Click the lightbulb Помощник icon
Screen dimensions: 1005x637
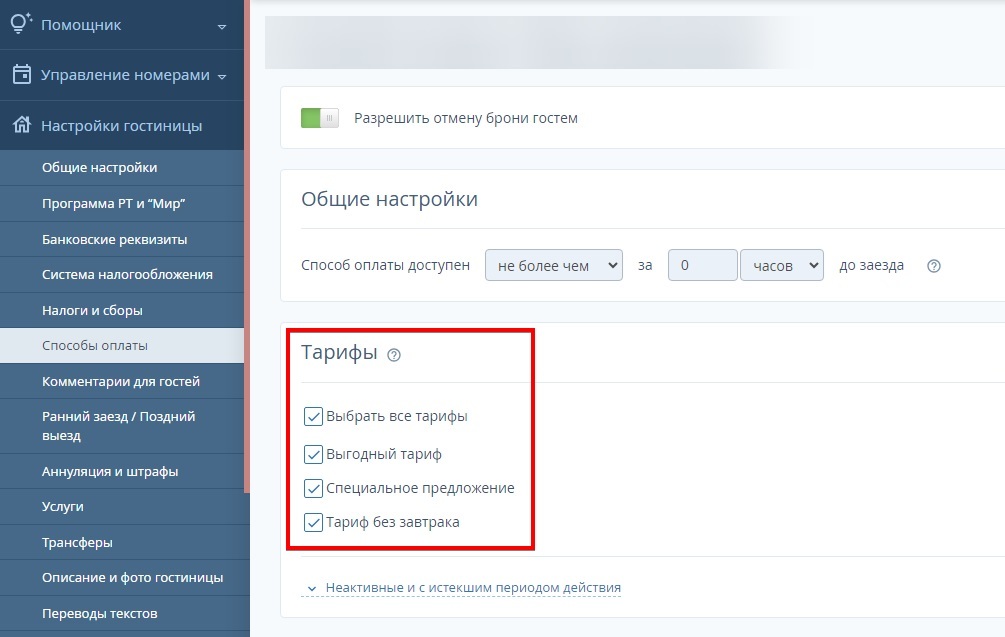(19, 22)
